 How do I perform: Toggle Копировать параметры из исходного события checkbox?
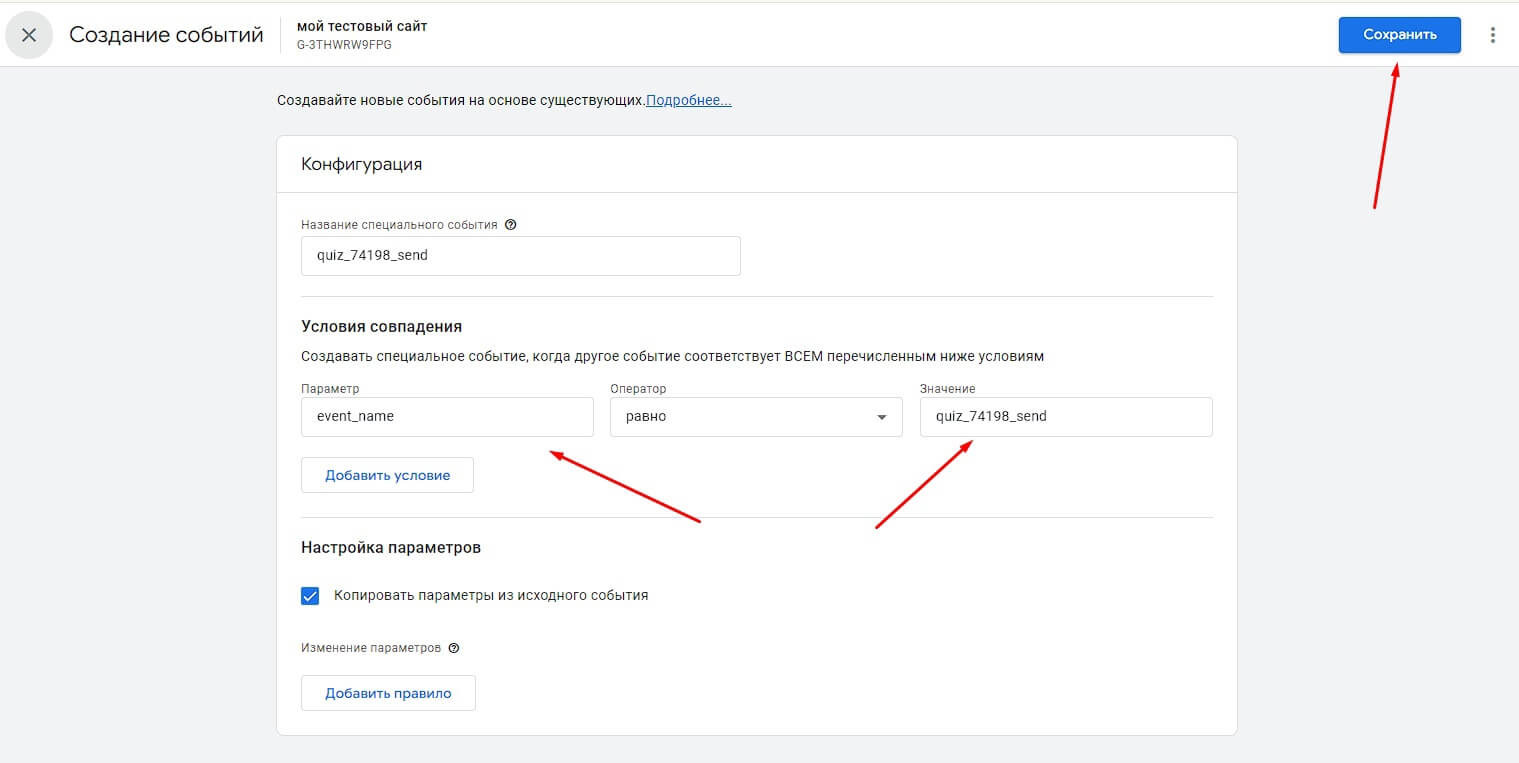310,596
